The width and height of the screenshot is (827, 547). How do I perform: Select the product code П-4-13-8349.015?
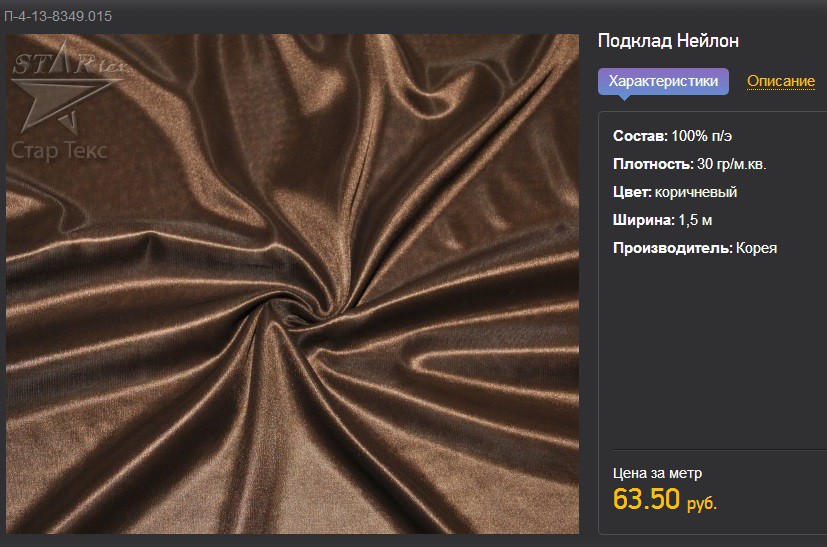tap(57, 16)
